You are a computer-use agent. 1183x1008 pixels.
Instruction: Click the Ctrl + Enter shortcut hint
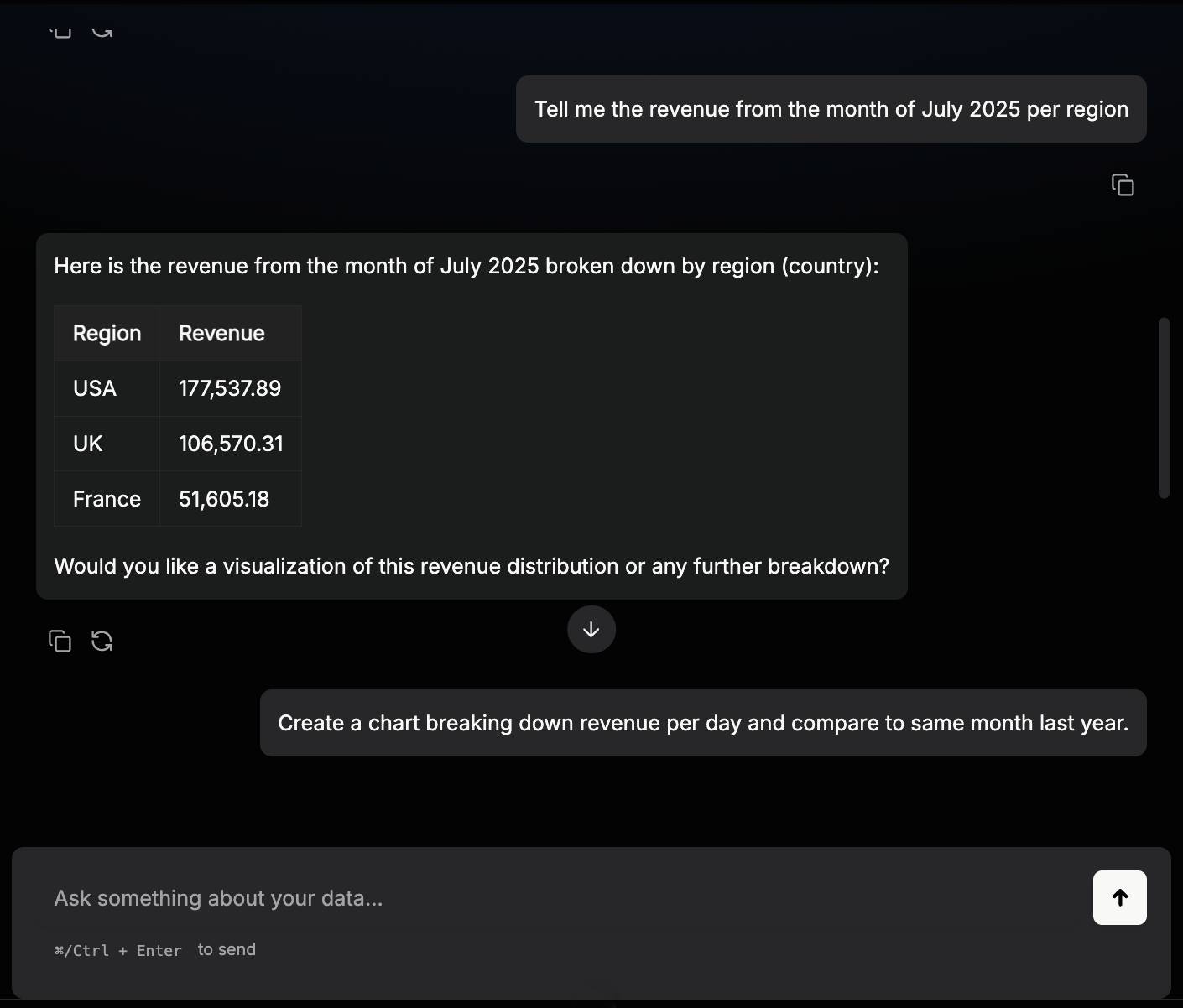coord(118,950)
